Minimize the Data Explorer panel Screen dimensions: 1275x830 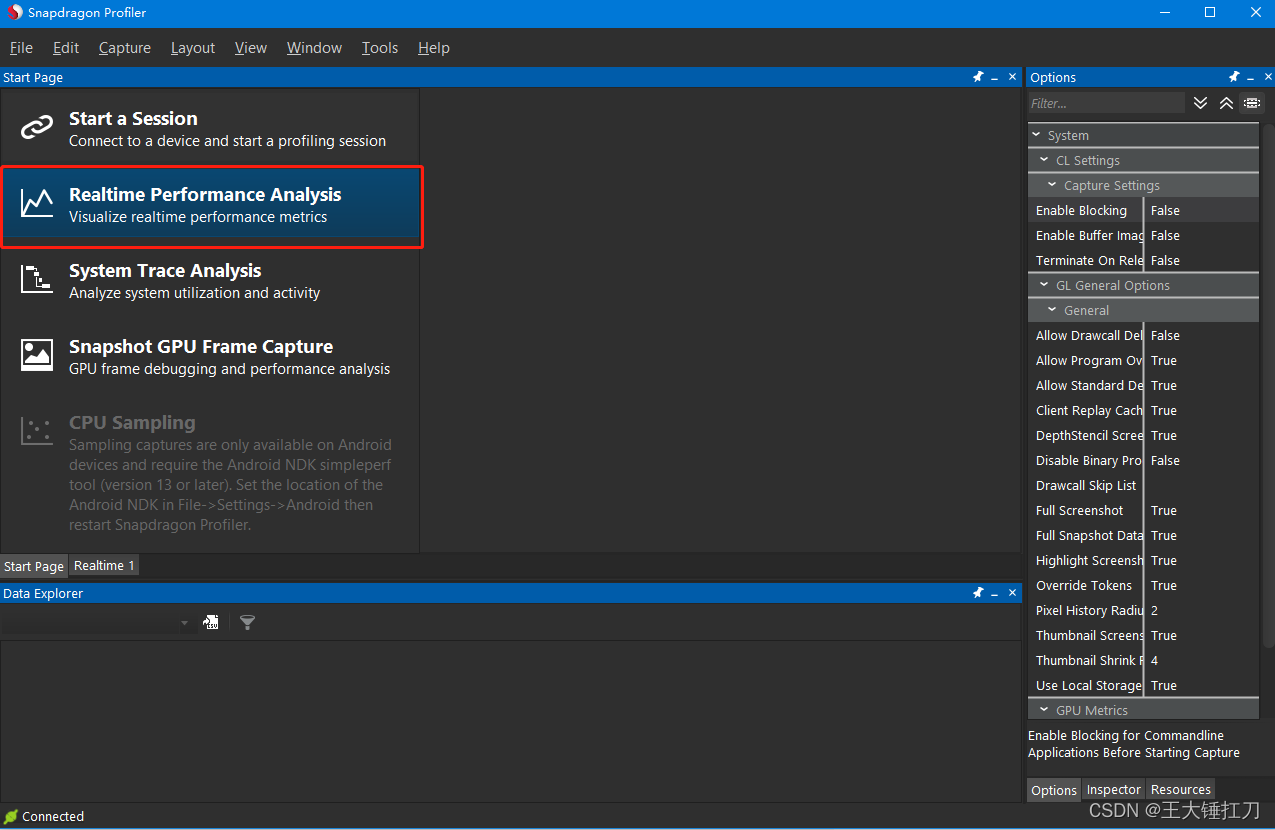pos(994,593)
